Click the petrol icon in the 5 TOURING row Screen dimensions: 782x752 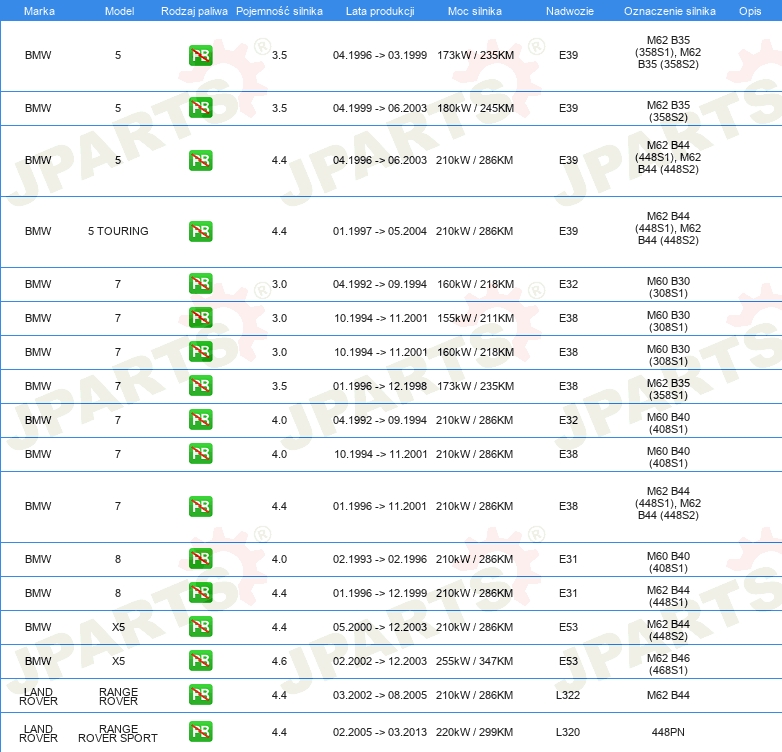pyautogui.click(x=200, y=231)
